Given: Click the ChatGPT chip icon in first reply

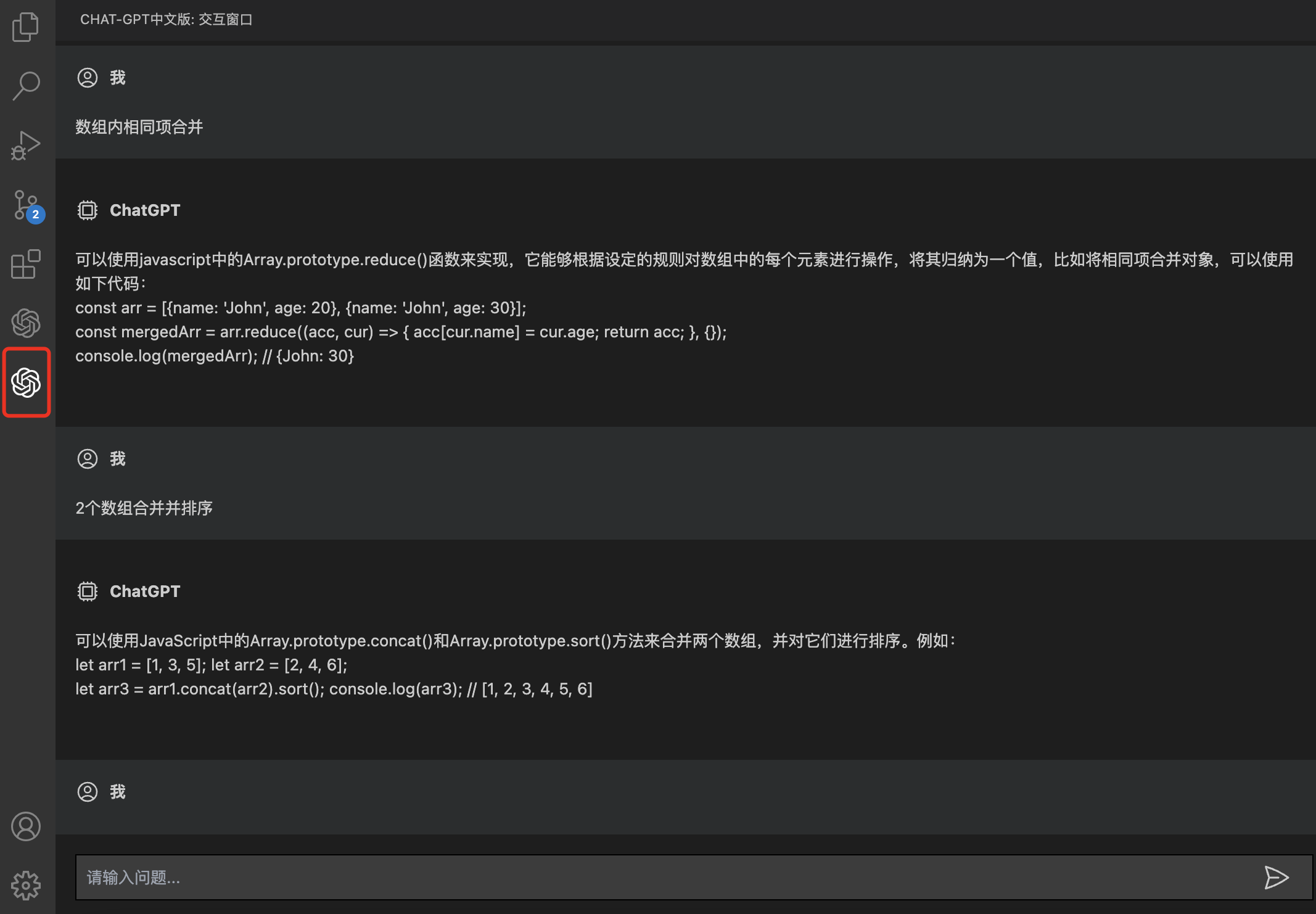Looking at the screenshot, I should coord(88,210).
